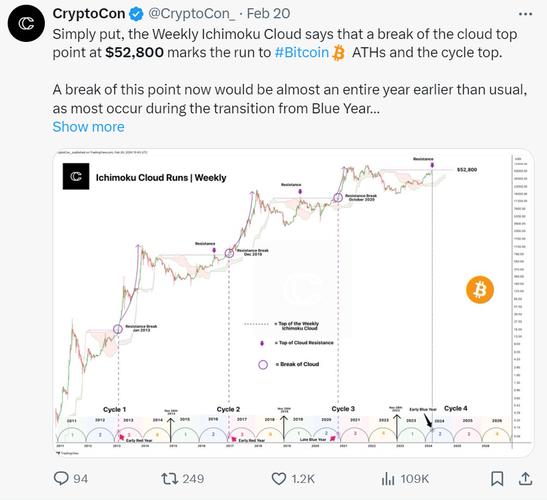Click the $52,800 price label on chart
547x500 pixels.
(x=467, y=170)
